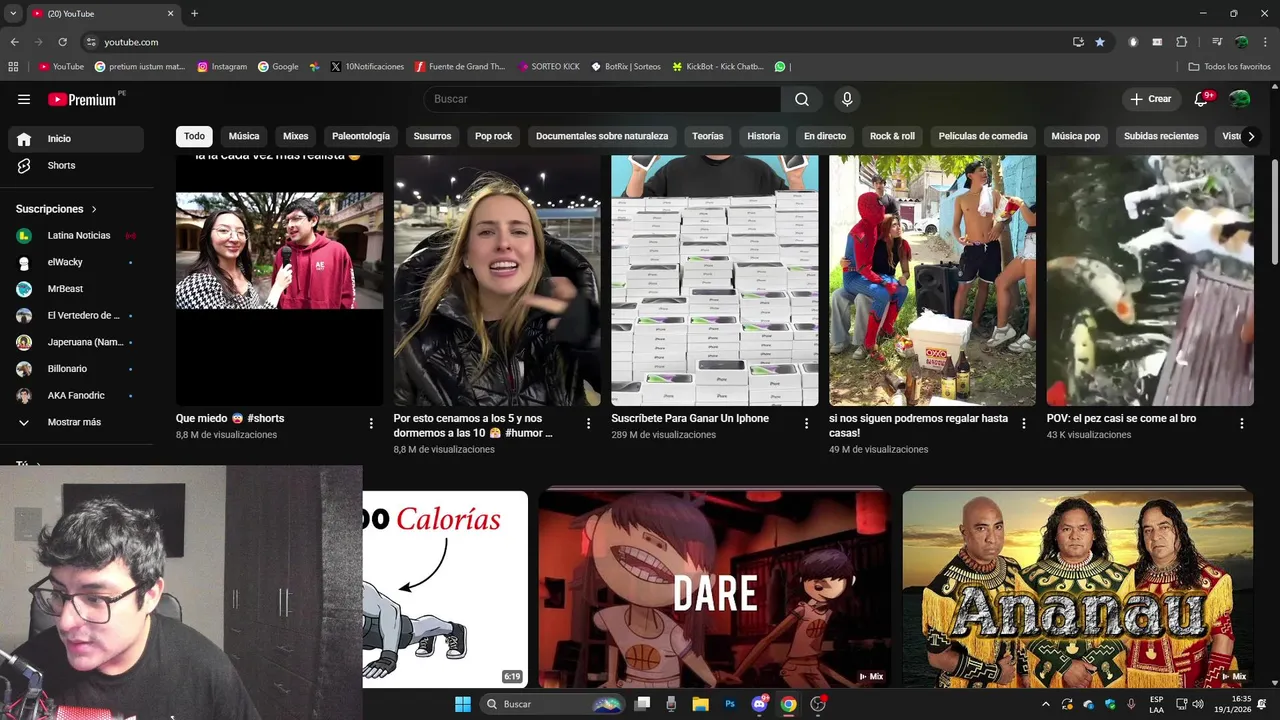This screenshot has width=1280, height=720.
Task: Open OBS from the taskbar
Action: click(818, 704)
